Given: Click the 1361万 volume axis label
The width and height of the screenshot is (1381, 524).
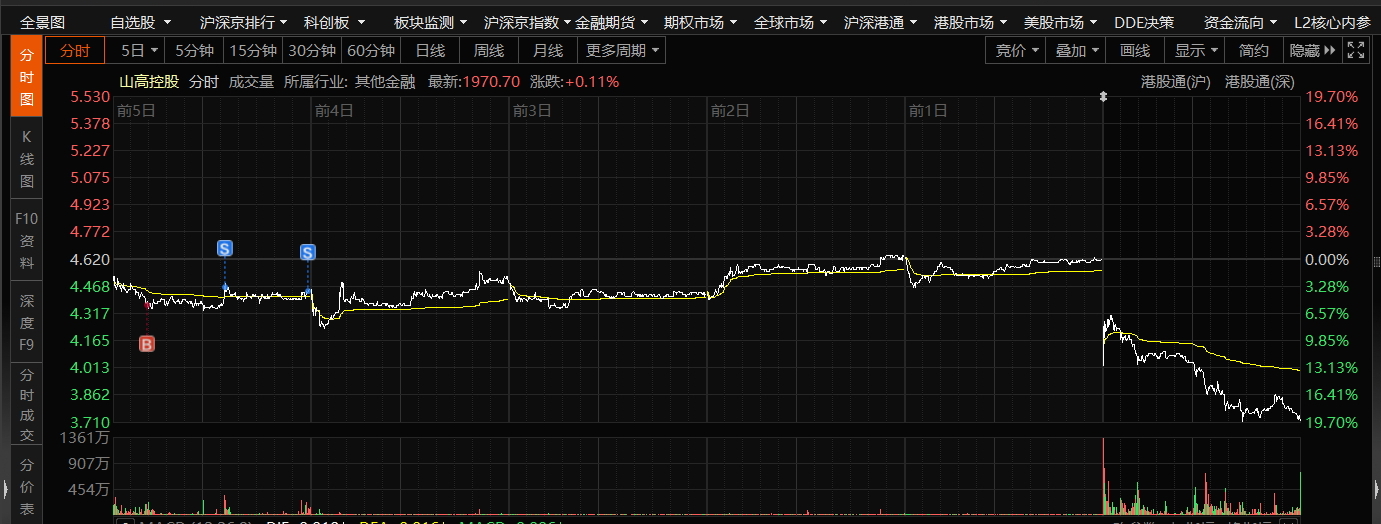Looking at the screenshot, I should (x=84, y=437).
